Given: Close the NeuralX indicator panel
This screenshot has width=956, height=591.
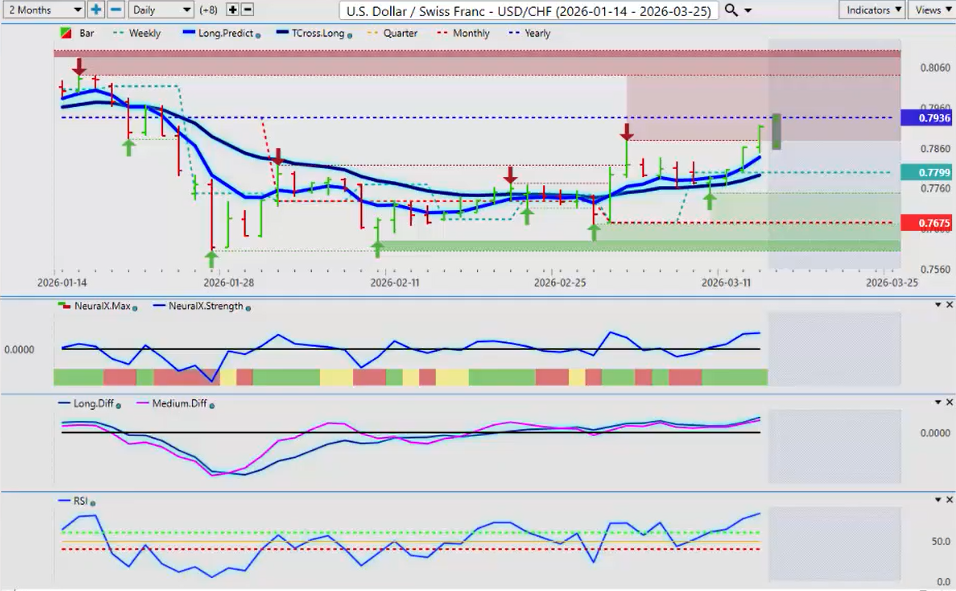Looking at the screenshot, I should click(x=948, y=305).
